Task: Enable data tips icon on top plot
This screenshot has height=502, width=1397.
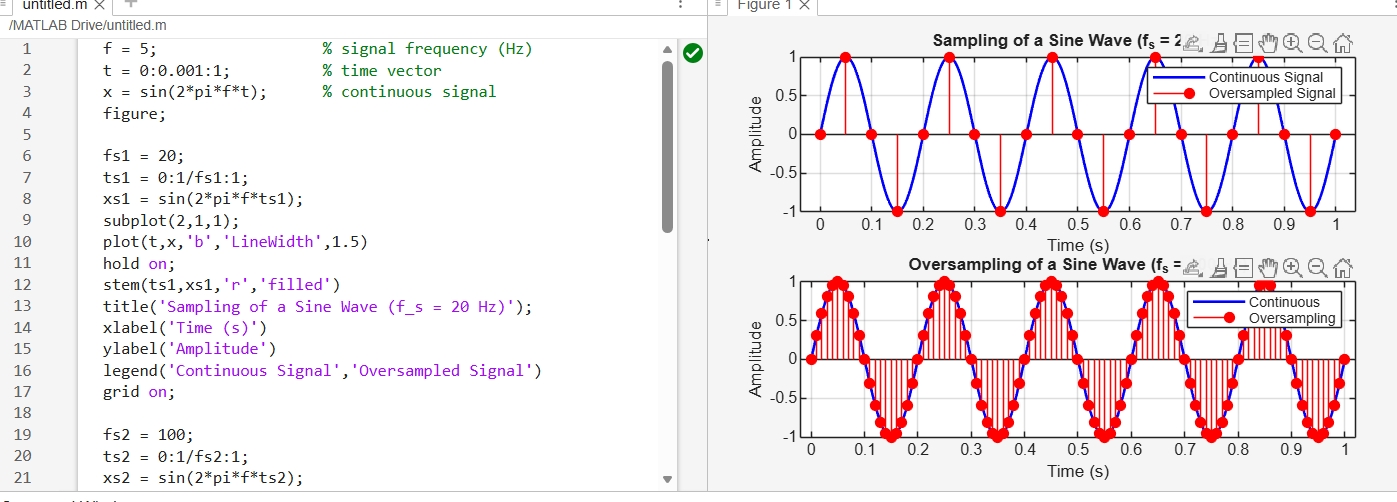Action: point(1243,42)
